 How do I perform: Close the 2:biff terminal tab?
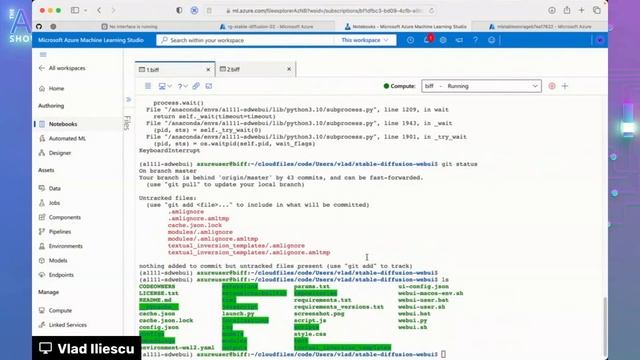coord(289,69)
